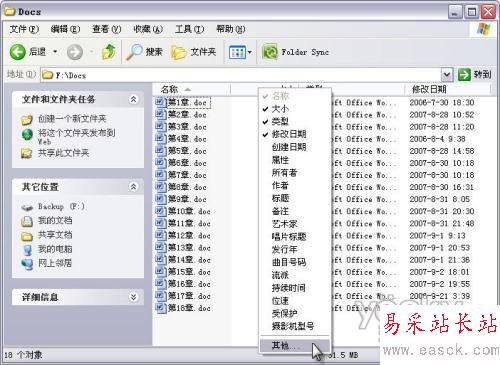The height and width of the screenshot is (365, 500).
Task: Enable the 属性 column option
Action: coord(295,160)
